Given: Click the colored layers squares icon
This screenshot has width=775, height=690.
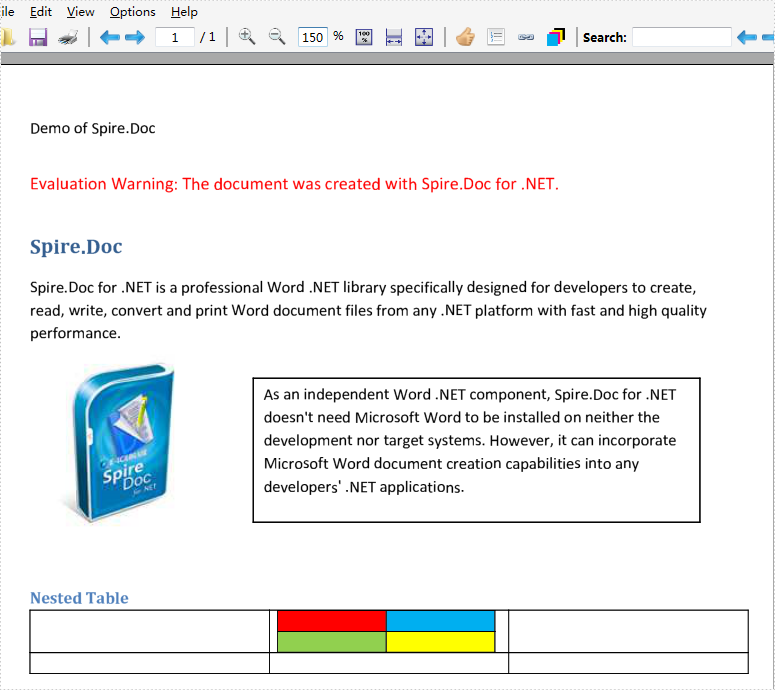Looking at the screenshot, I should pyautogui.click(x=556, y=37).
